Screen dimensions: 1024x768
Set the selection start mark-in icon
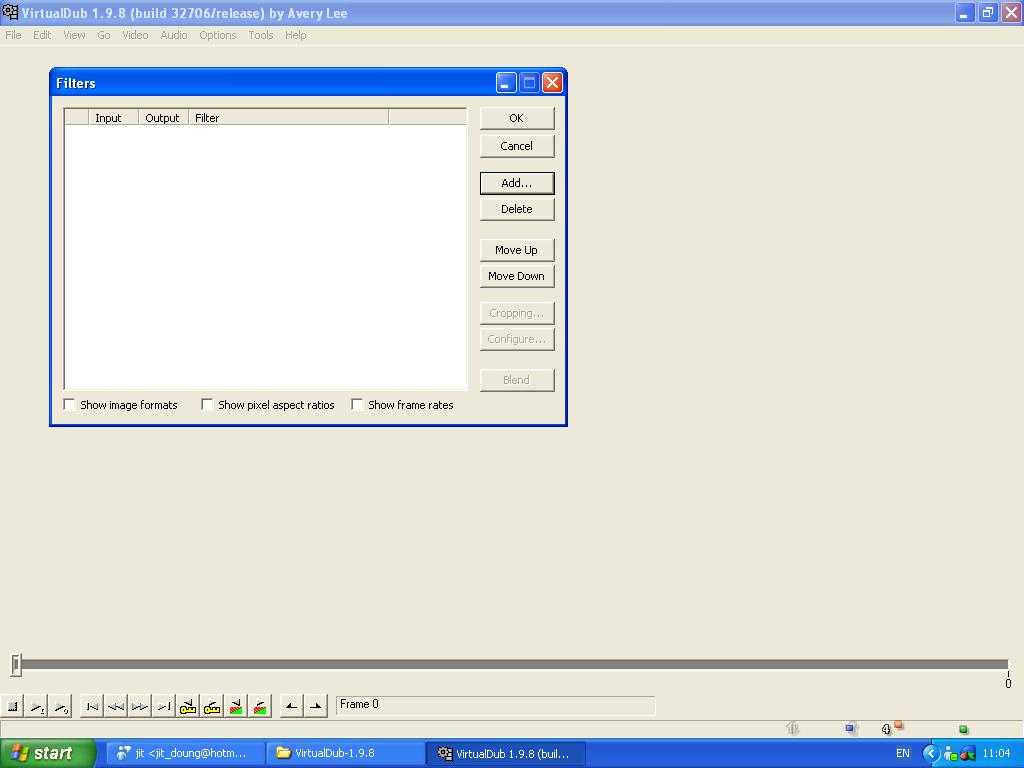291,706
